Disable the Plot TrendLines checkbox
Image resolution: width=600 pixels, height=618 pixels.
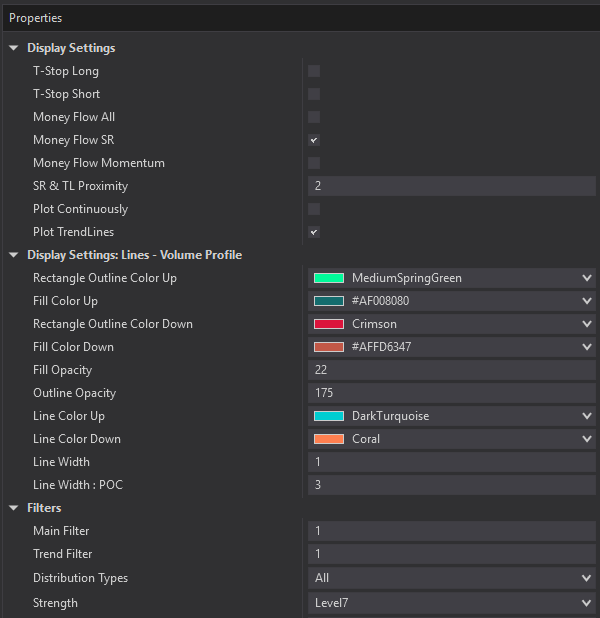pyautogui.click(x=314, y=232)
